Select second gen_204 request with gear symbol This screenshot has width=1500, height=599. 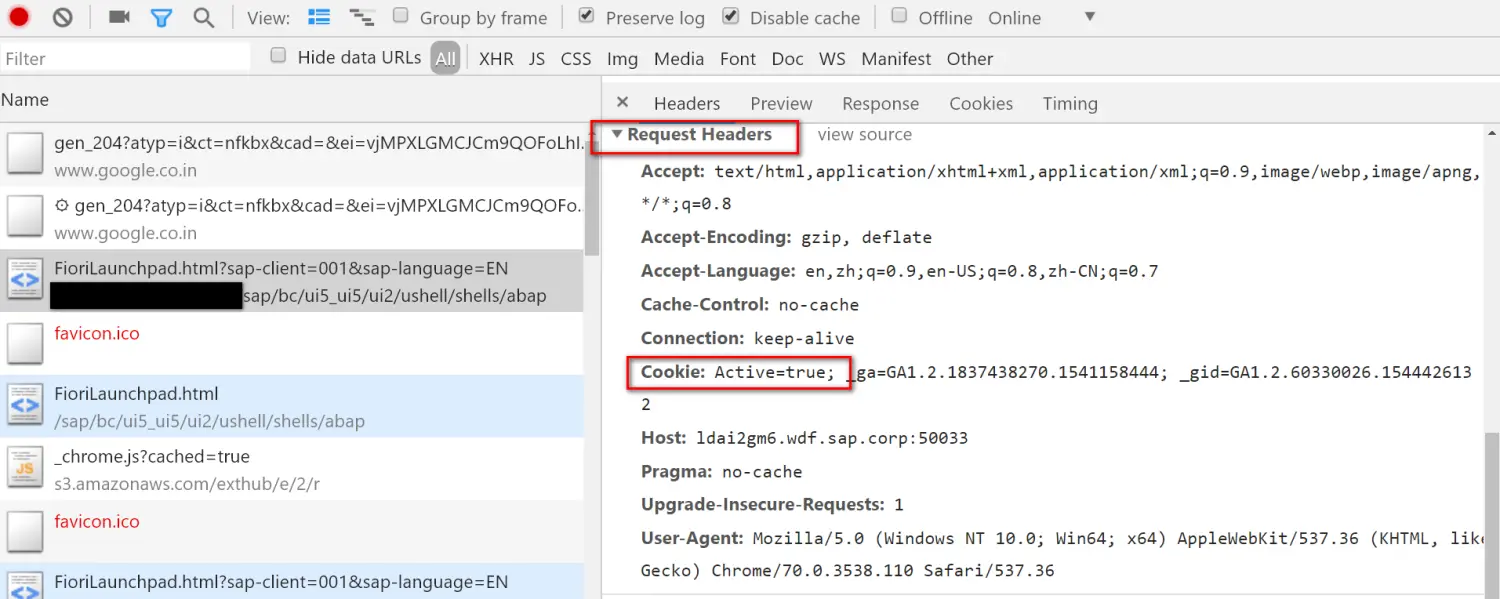[292, 219]
